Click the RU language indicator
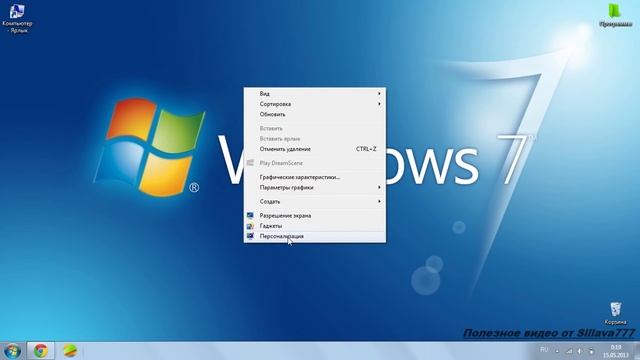This screenshot has width=640, height=360. coord(544,350)
